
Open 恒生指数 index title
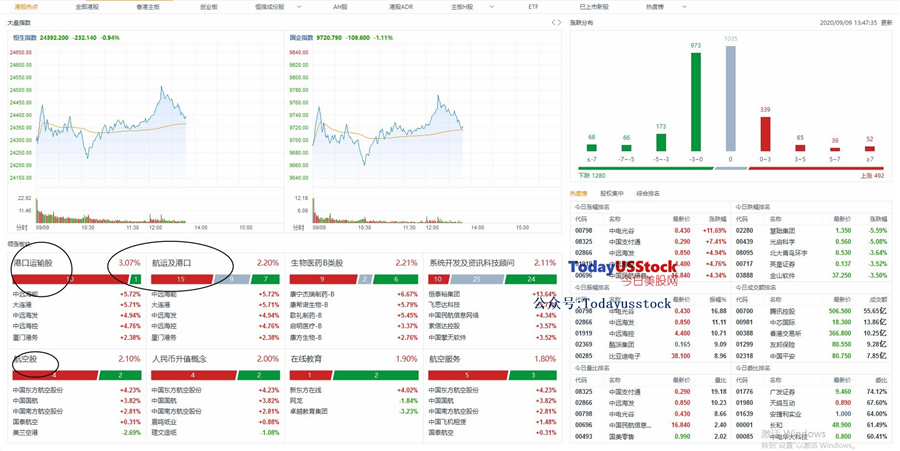25,37
